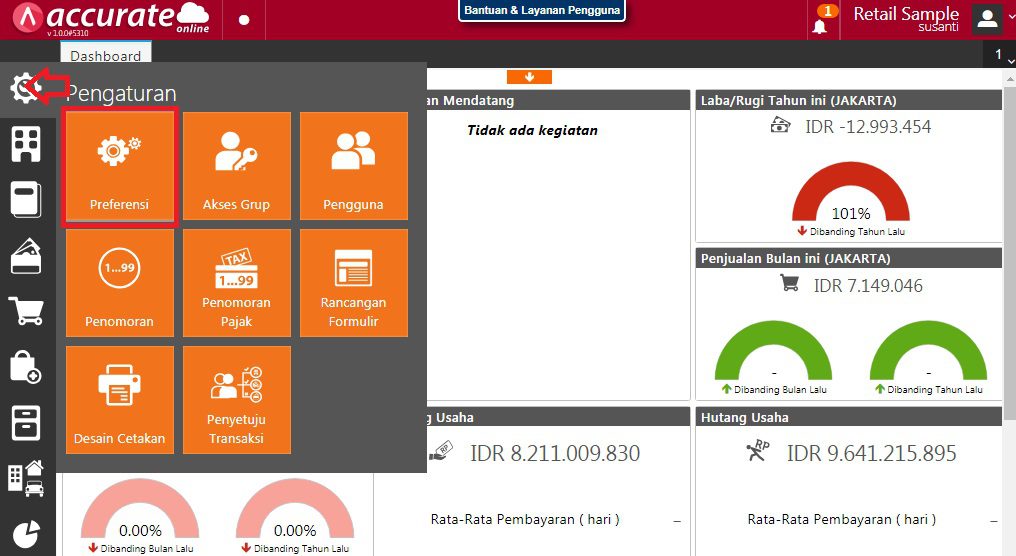Viewport: 1016px width, 556px height.
Task: Expand the tab count dropdown showing 1
Action: pos(1000,54)
